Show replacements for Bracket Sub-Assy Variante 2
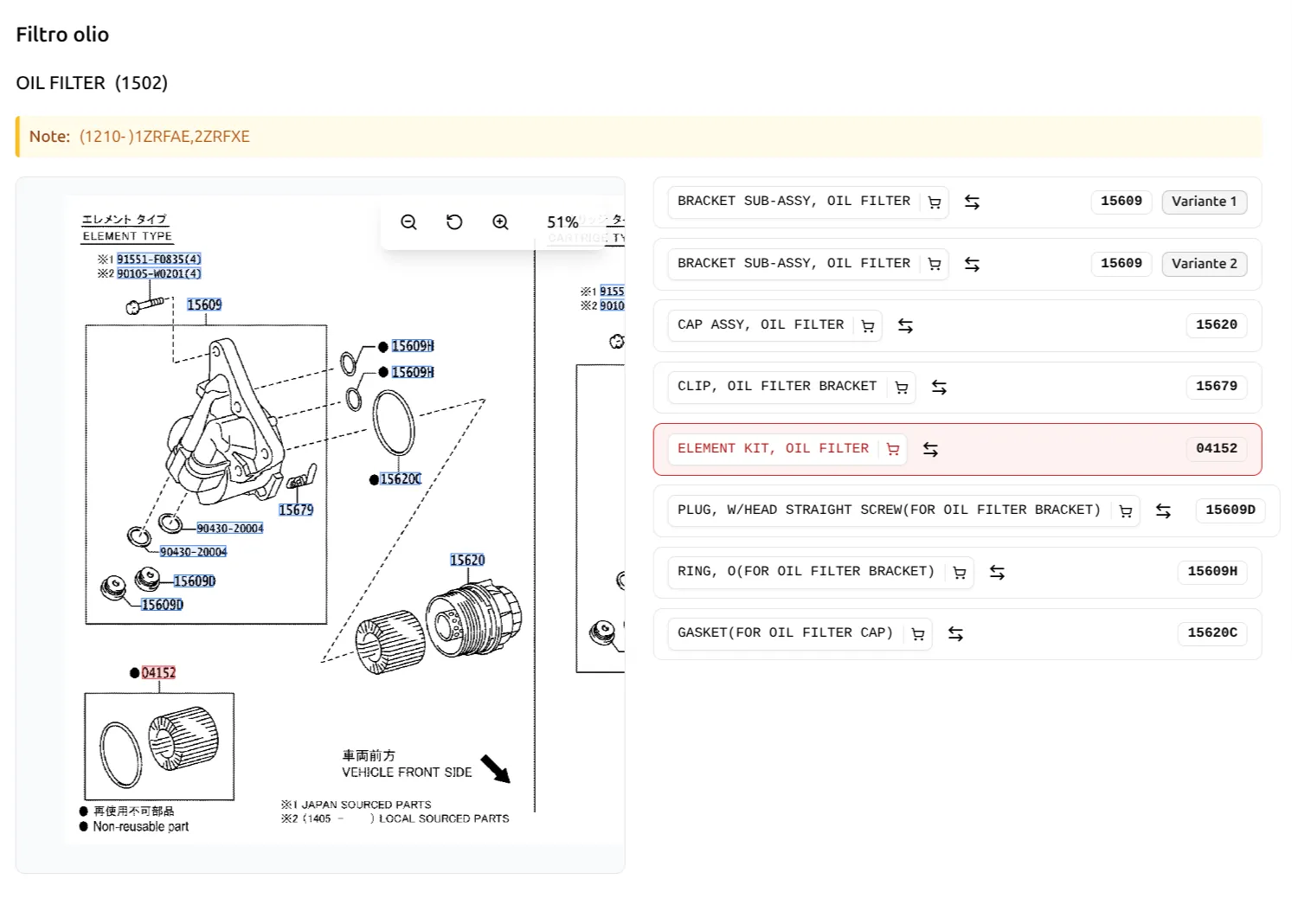The height and width of the screenshot is (924, 1292). pyautogui.click(x=972, y=264)
